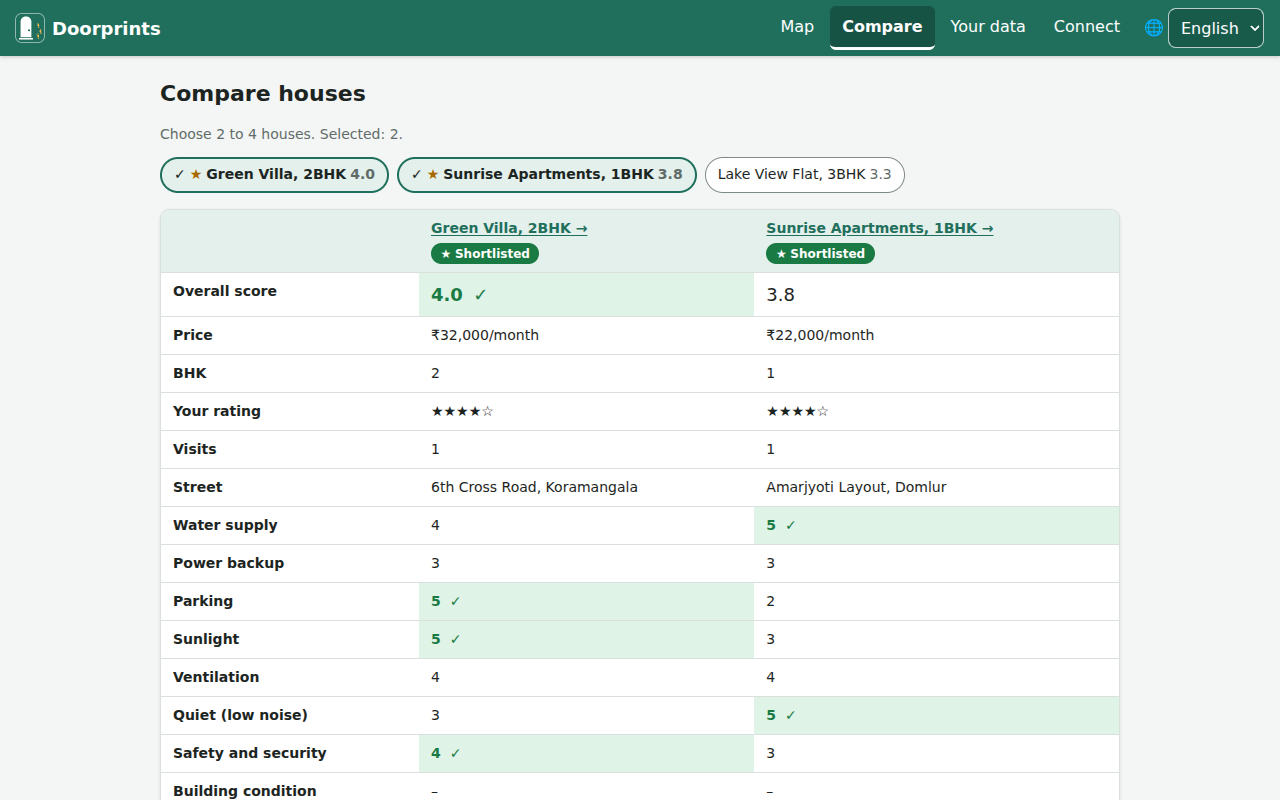The width and height of the screenshot is (1280, 800).
Task: Select the Lake View Flat, 3BHK chip
Action: (805, 174)
